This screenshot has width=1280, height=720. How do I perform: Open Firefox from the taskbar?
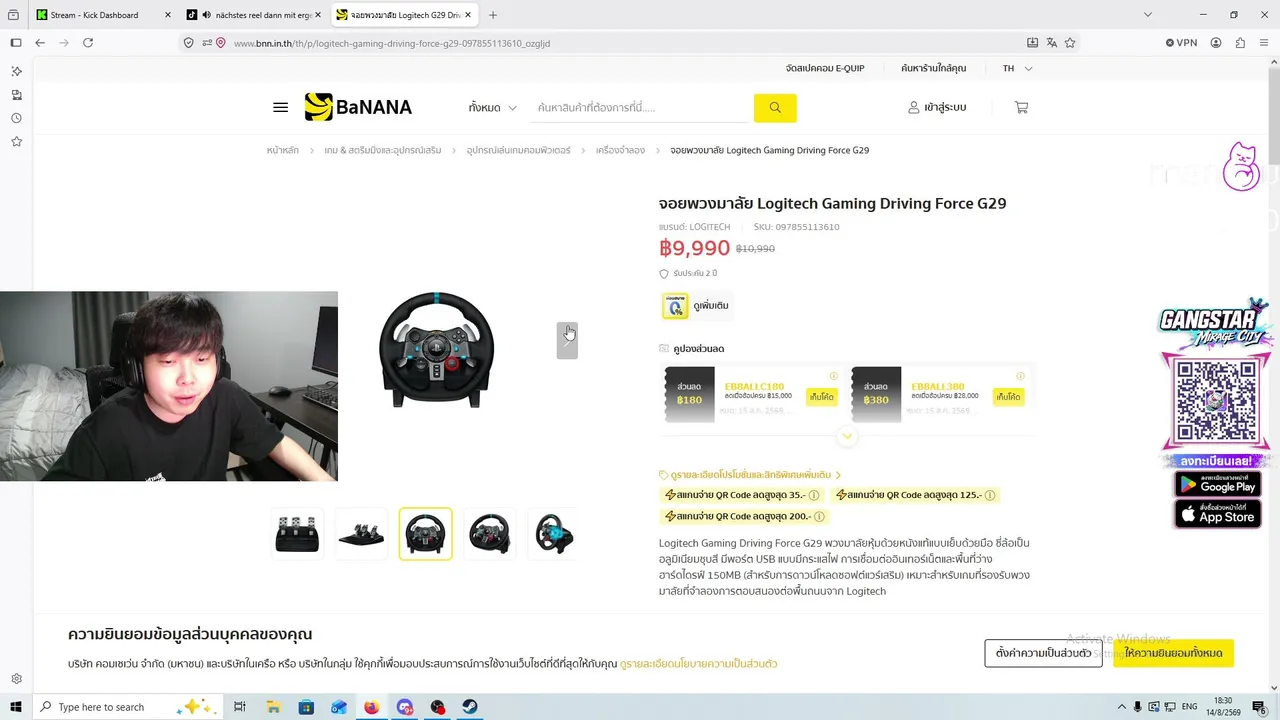[372, 707]
